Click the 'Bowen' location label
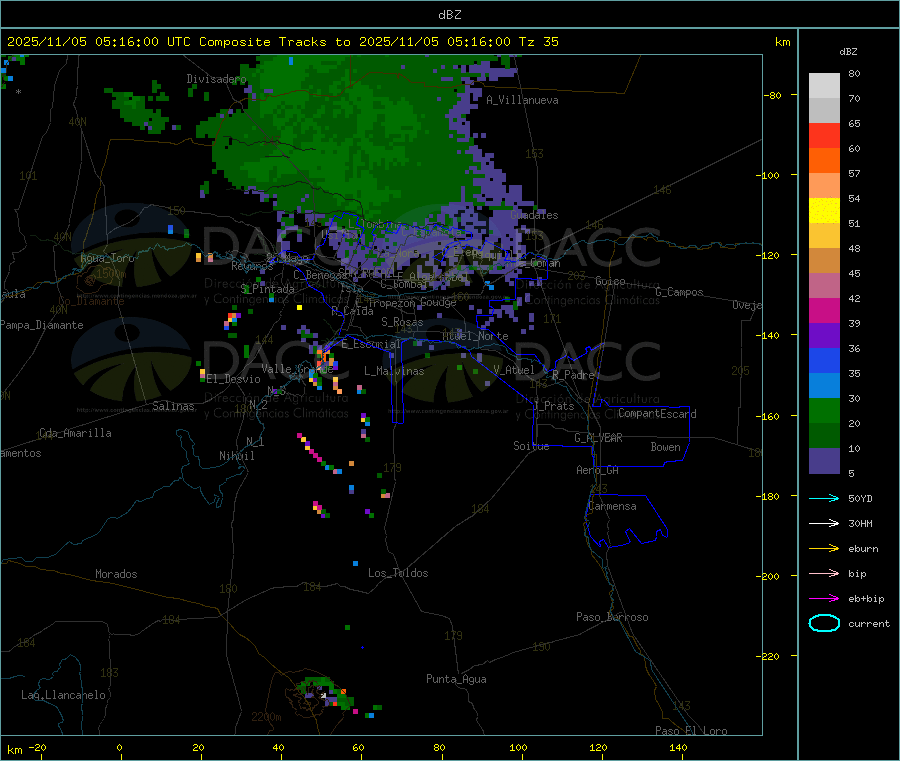The image size is (900, 761). [666, 447]
